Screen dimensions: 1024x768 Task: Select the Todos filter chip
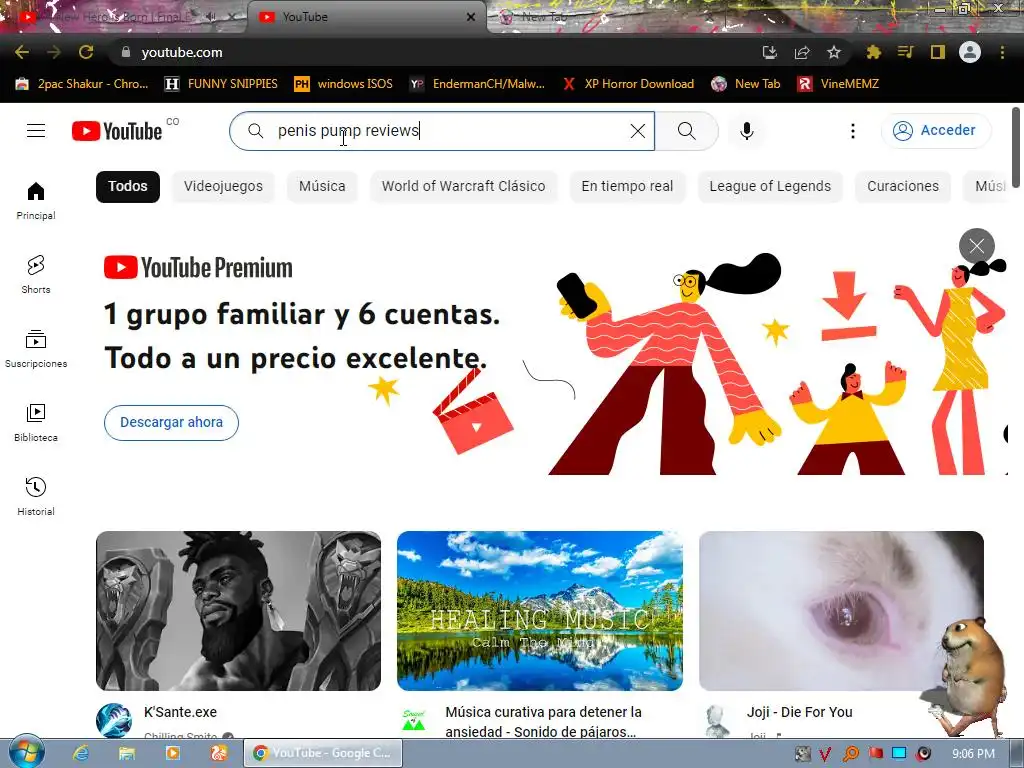point(128,186)
